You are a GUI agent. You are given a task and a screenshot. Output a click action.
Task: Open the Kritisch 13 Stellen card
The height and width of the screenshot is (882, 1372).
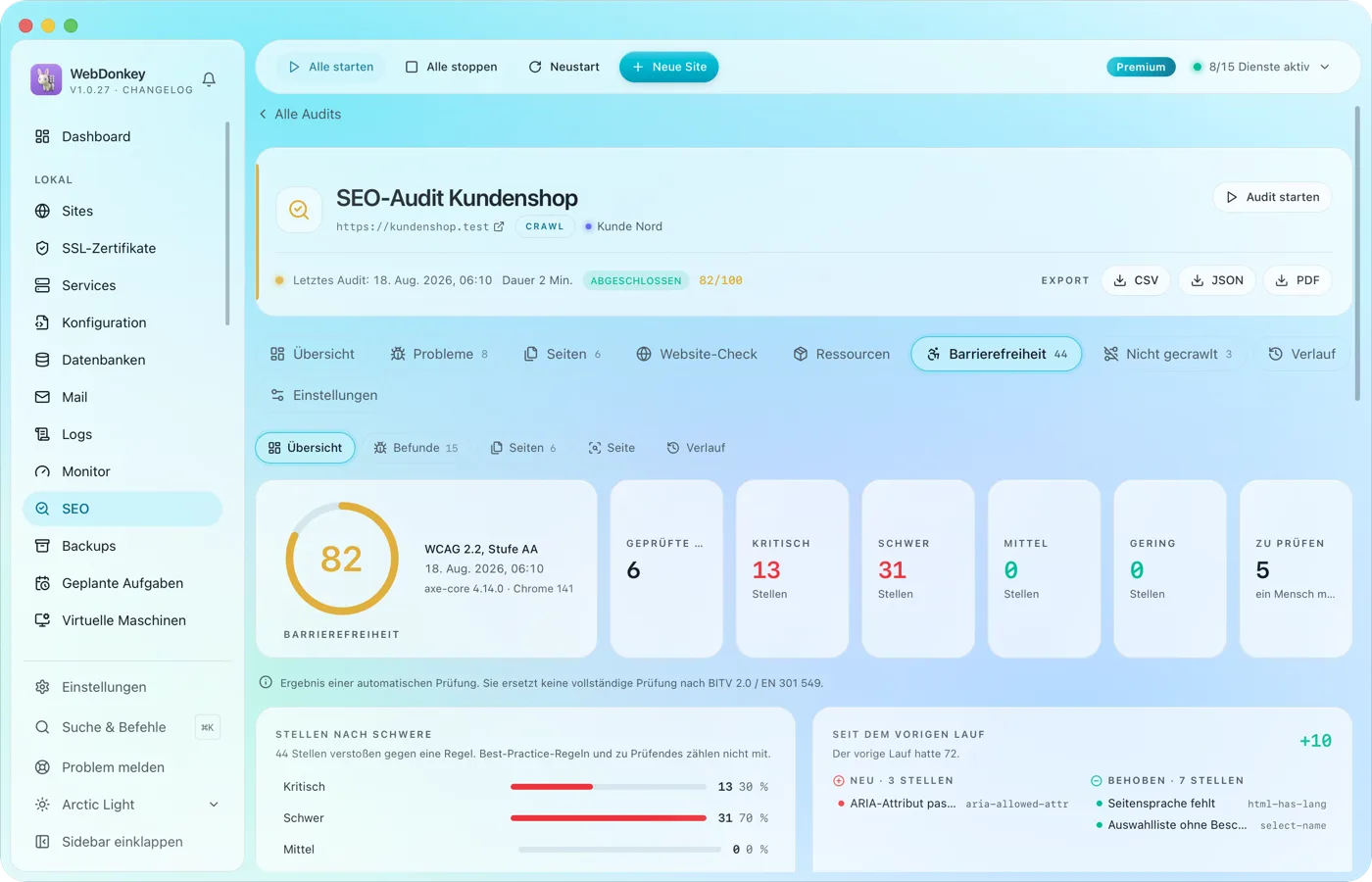(793, 568)
